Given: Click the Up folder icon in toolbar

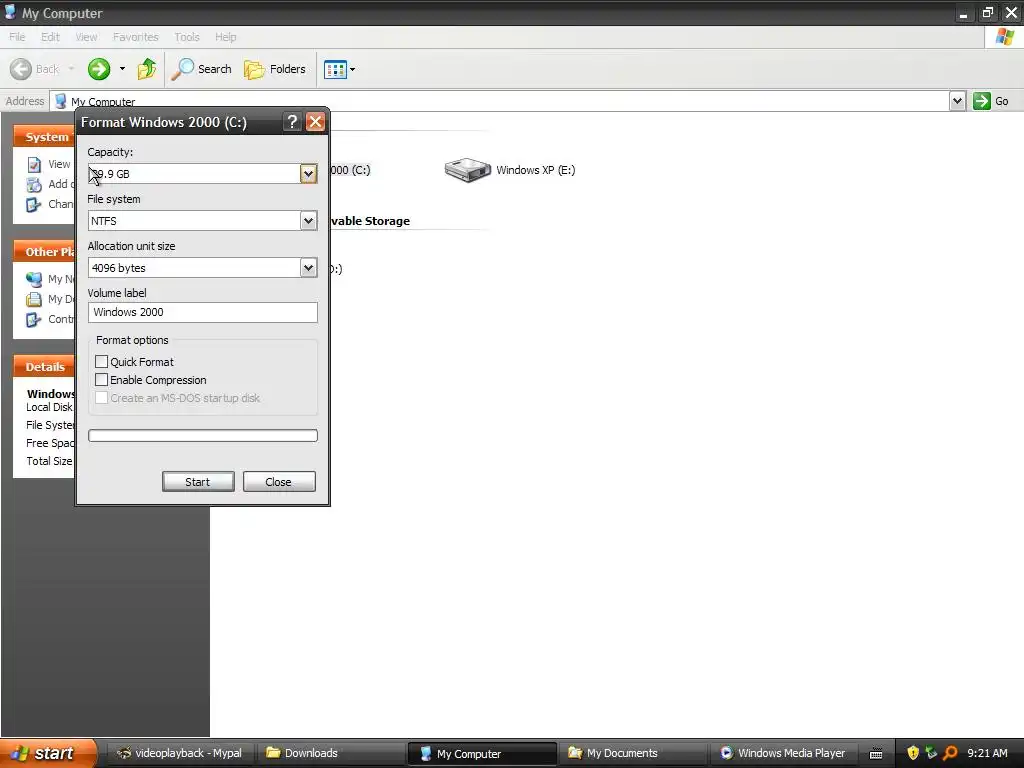Looking at the screenshot, I should pyautogui.click(x=147, y=69).
